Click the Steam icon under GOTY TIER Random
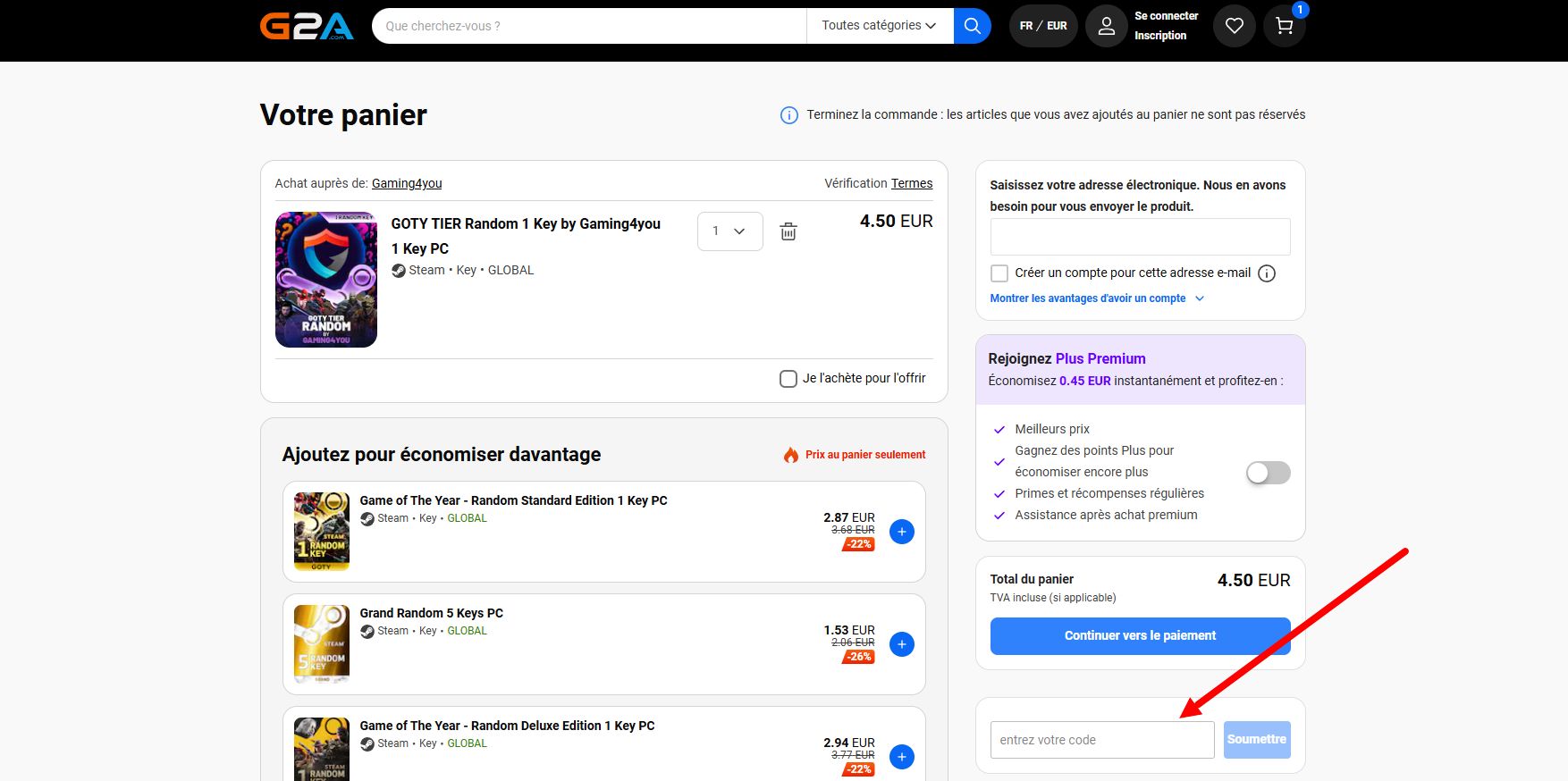The width and height of the screenshot is (1568, 781). (399, 271)
